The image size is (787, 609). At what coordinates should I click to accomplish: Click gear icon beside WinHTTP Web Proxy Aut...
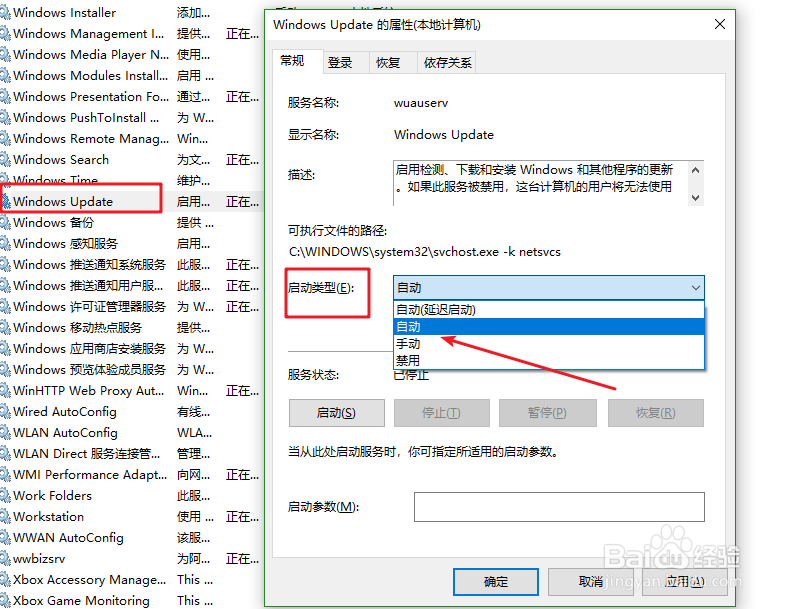[x=6, y=391]
